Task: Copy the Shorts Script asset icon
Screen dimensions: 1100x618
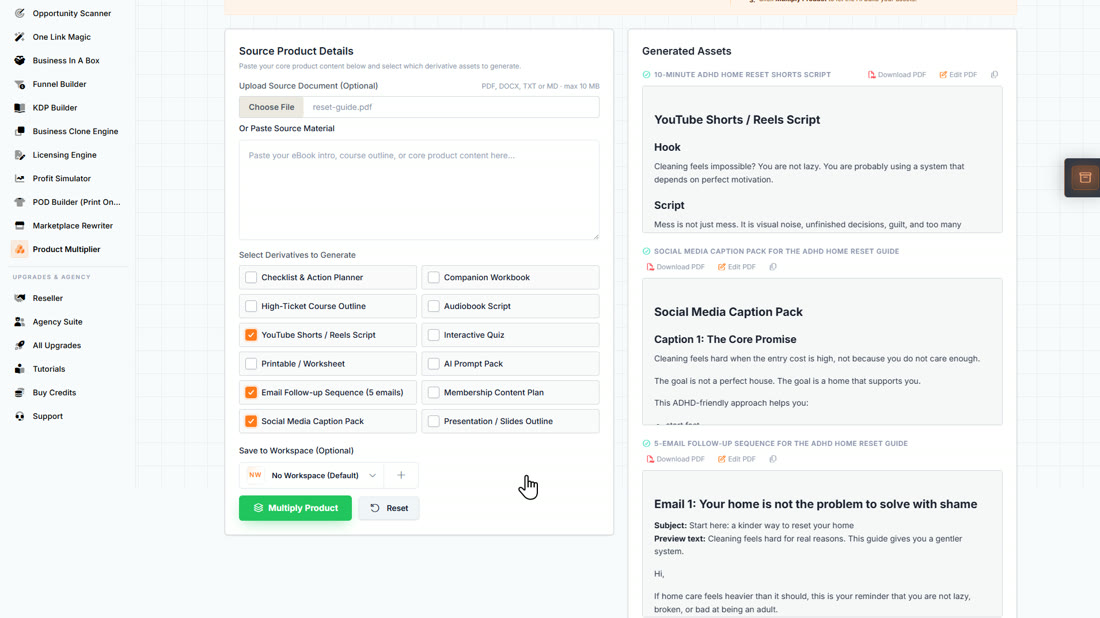Action: point(994,74)
